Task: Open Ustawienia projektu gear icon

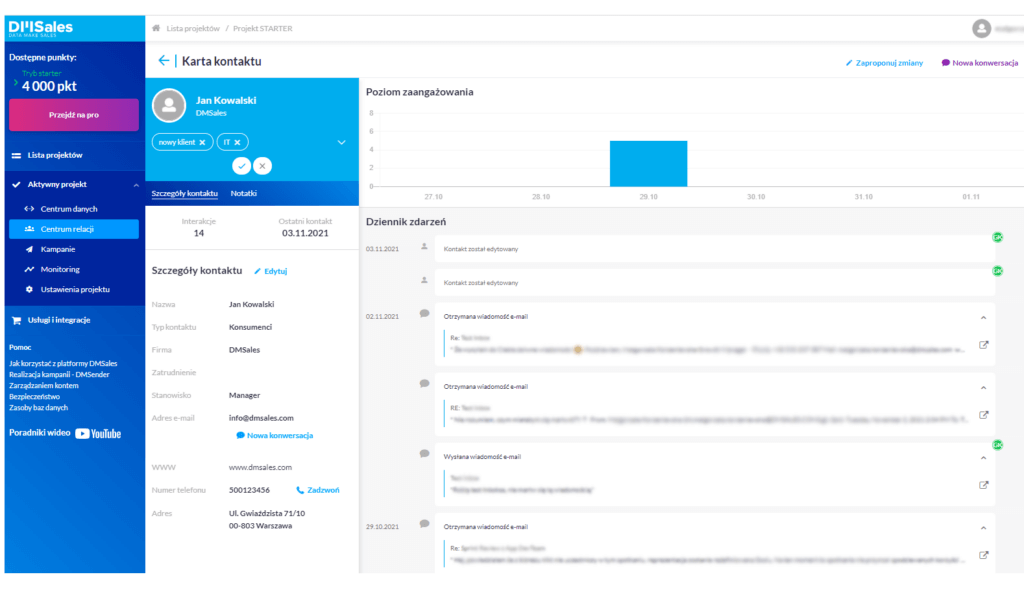Action: click(x=27, y=288)
